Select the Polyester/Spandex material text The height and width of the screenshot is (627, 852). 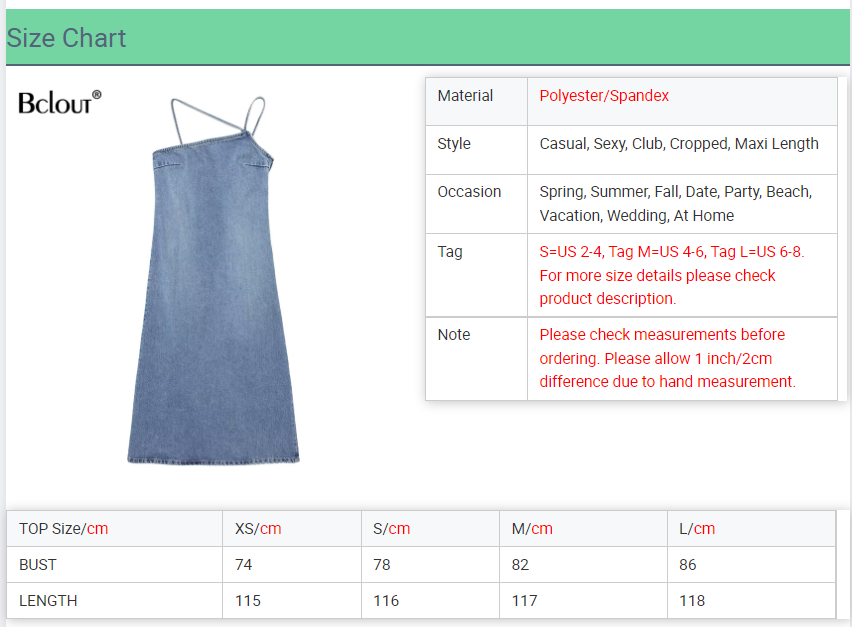click(x=604, y=96)
